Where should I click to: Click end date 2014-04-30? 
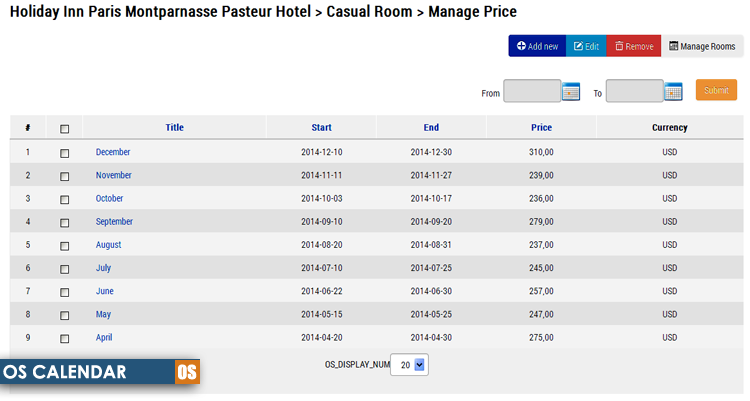(431, 337)
